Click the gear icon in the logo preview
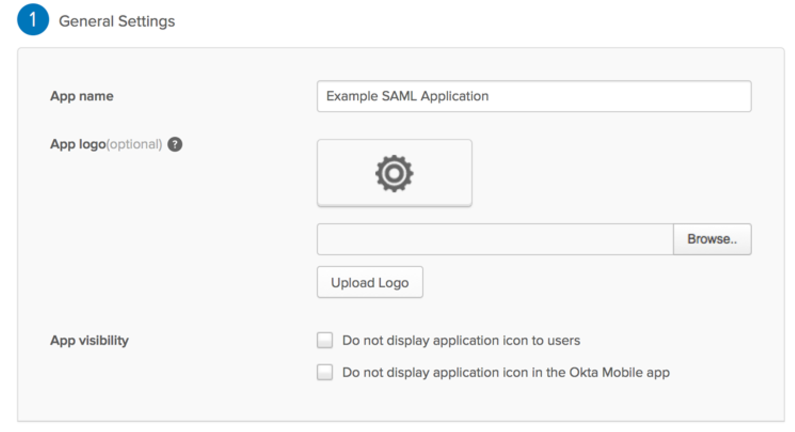 click(394, 173)
